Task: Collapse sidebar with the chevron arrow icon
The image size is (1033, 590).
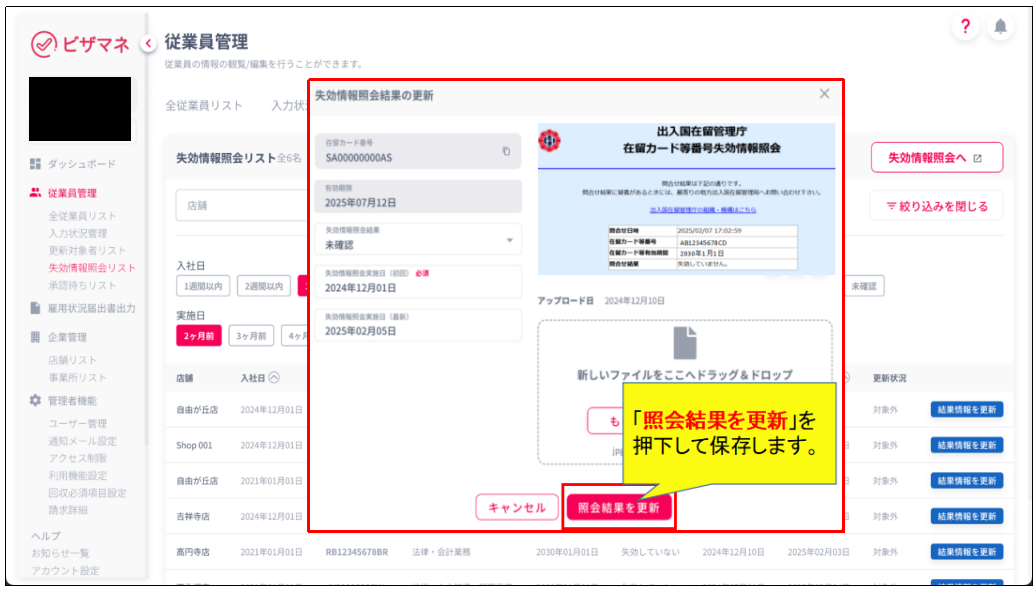Action: [x=148, y=43]
